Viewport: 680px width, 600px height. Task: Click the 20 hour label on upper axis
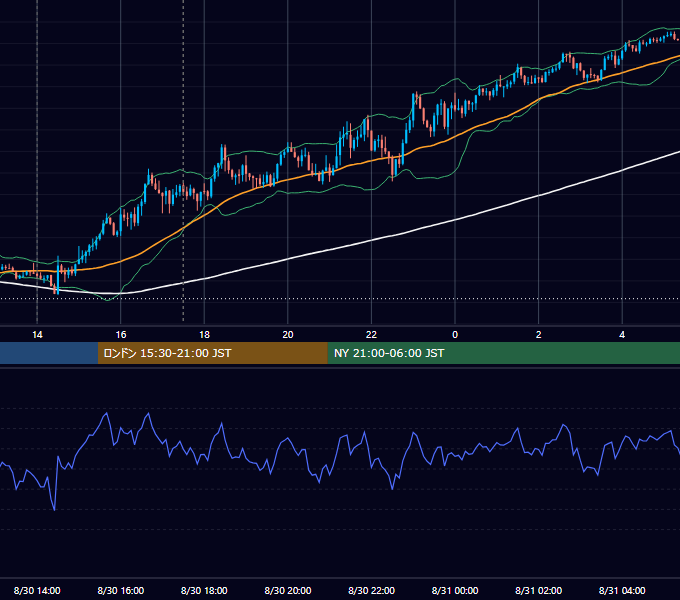288,335
